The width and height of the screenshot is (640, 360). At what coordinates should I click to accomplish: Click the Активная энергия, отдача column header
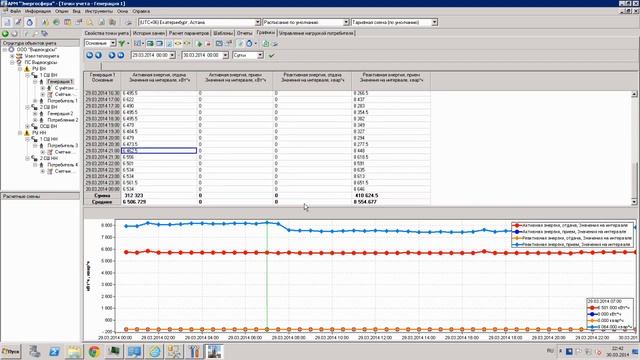tap(159, 81)
